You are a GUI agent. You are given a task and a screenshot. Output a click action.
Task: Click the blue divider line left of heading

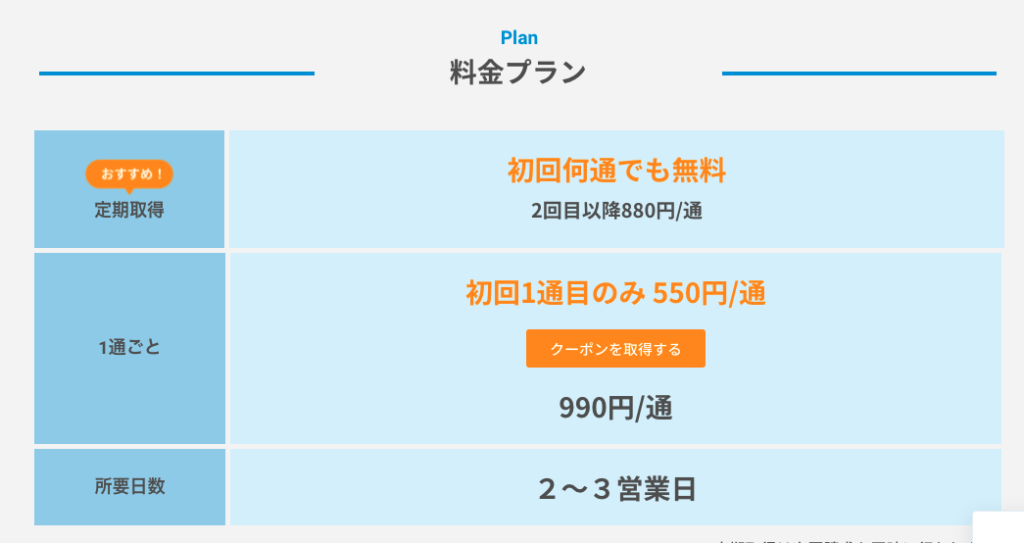pyautogui.click(x=176, y=73)
